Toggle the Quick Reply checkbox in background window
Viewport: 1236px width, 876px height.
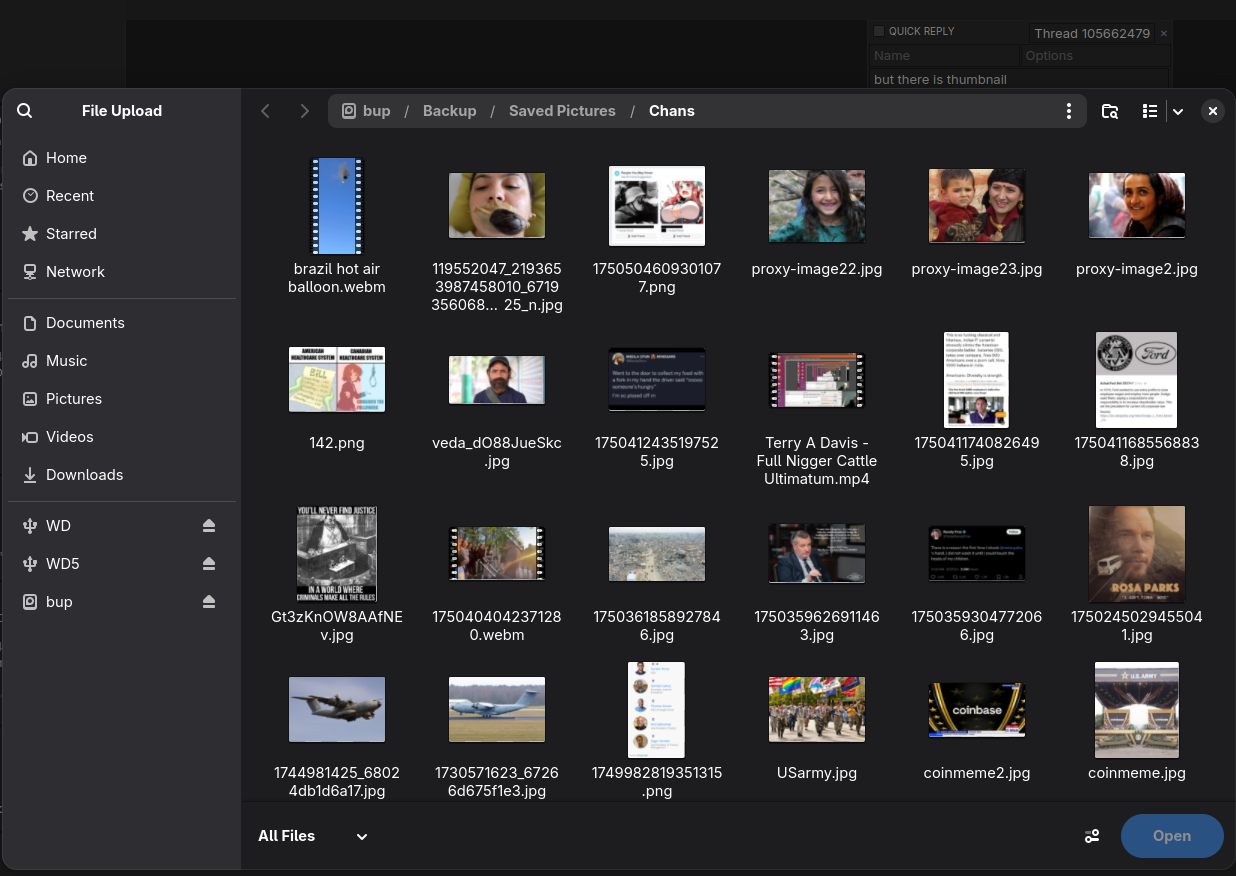[879, 31]
